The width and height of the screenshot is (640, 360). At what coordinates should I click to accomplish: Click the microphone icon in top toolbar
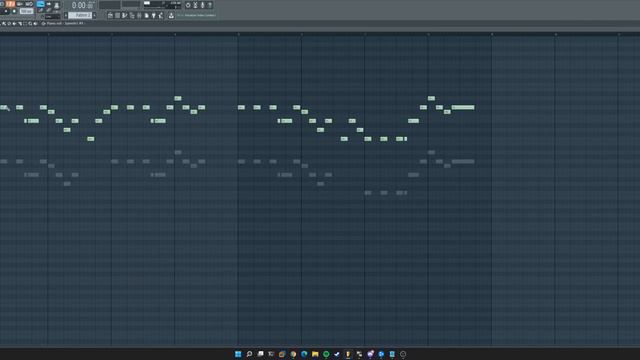(x=202, y=5)
